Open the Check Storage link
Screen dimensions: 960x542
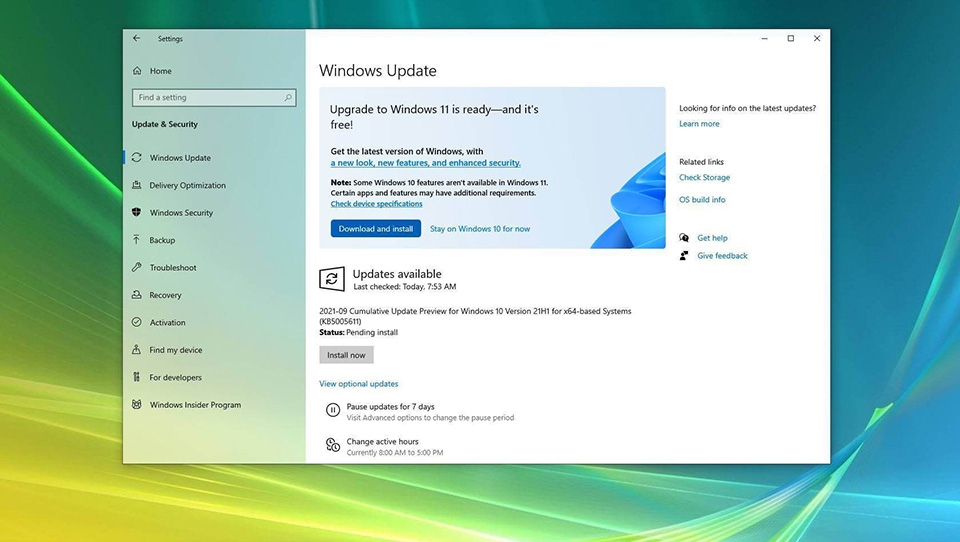[704, 178]
